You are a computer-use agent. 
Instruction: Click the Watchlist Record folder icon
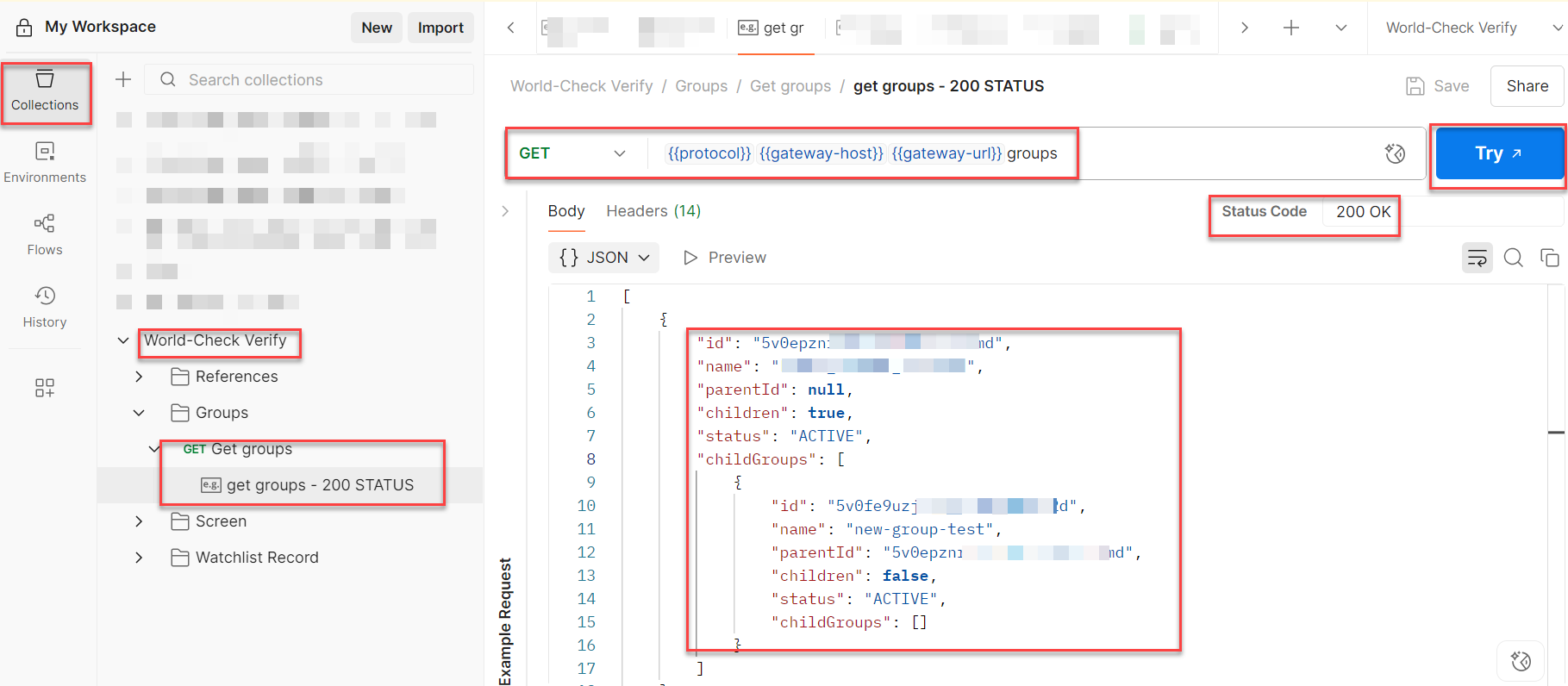tap(180, 558)
